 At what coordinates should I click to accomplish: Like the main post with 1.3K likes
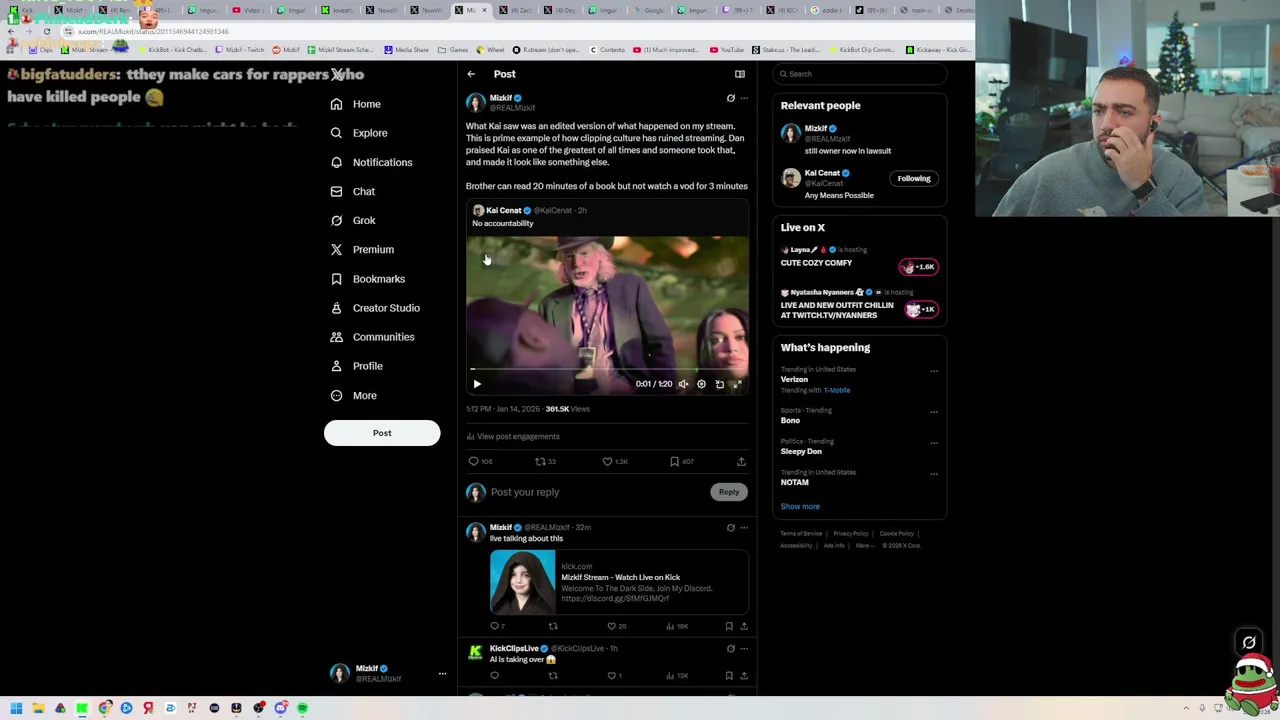[607, 461]
